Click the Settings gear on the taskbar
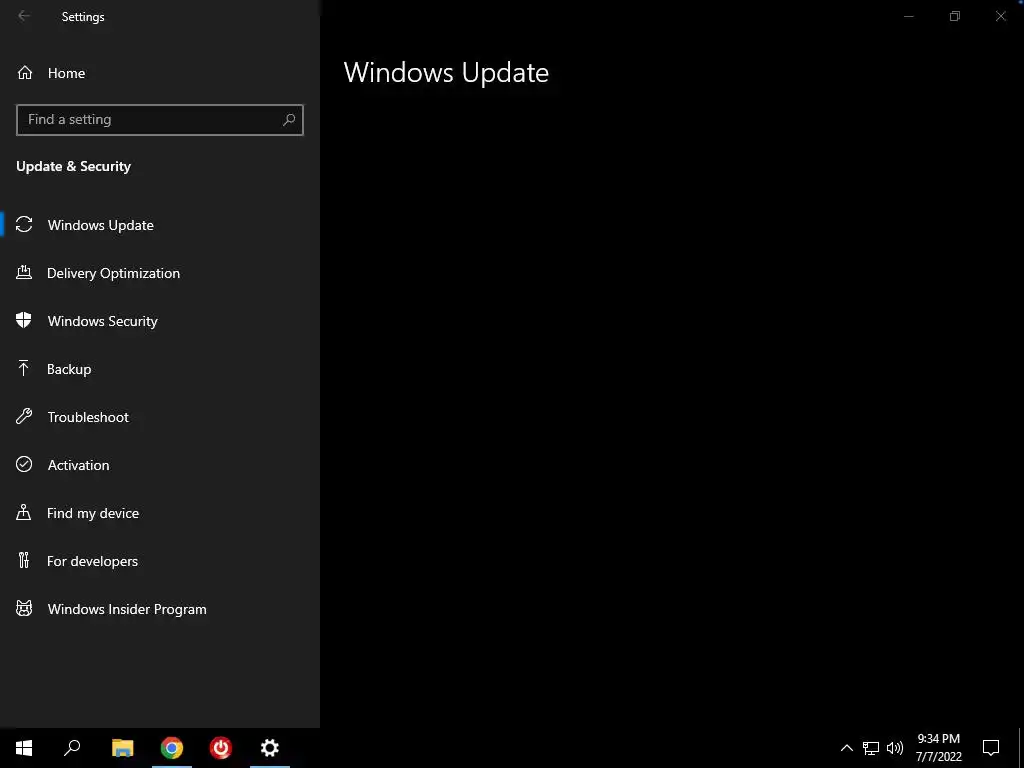The height and width of the screenshot is (768, 1024). click(270, 748)
